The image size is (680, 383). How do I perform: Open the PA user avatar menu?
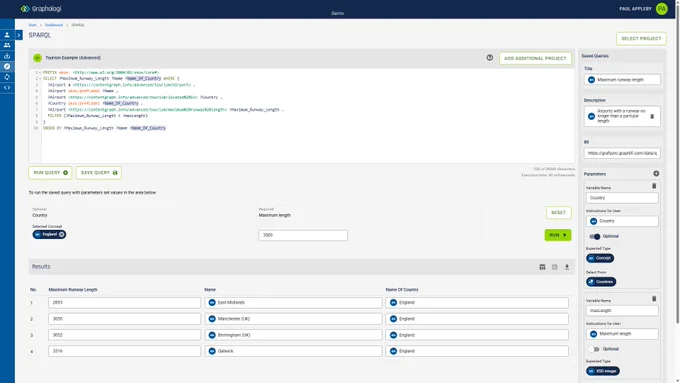tap(662, 9)
